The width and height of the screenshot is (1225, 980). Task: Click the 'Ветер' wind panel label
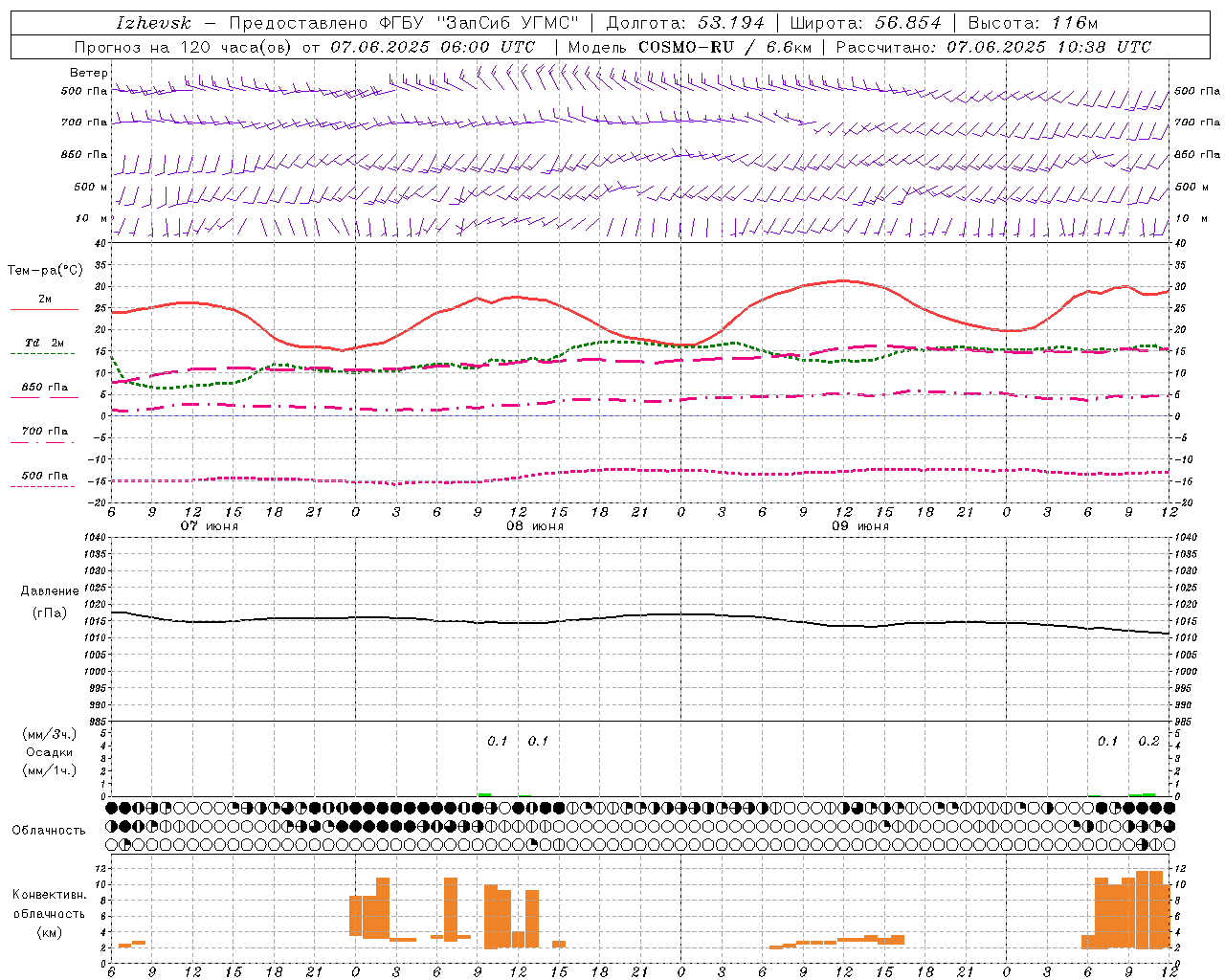(89, 73)
